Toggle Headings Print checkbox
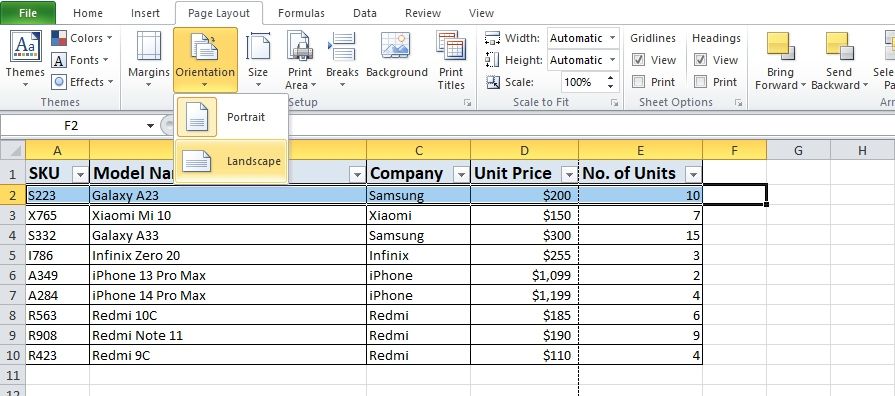Viewport: 895px width, 396px height. click(700, 82)
